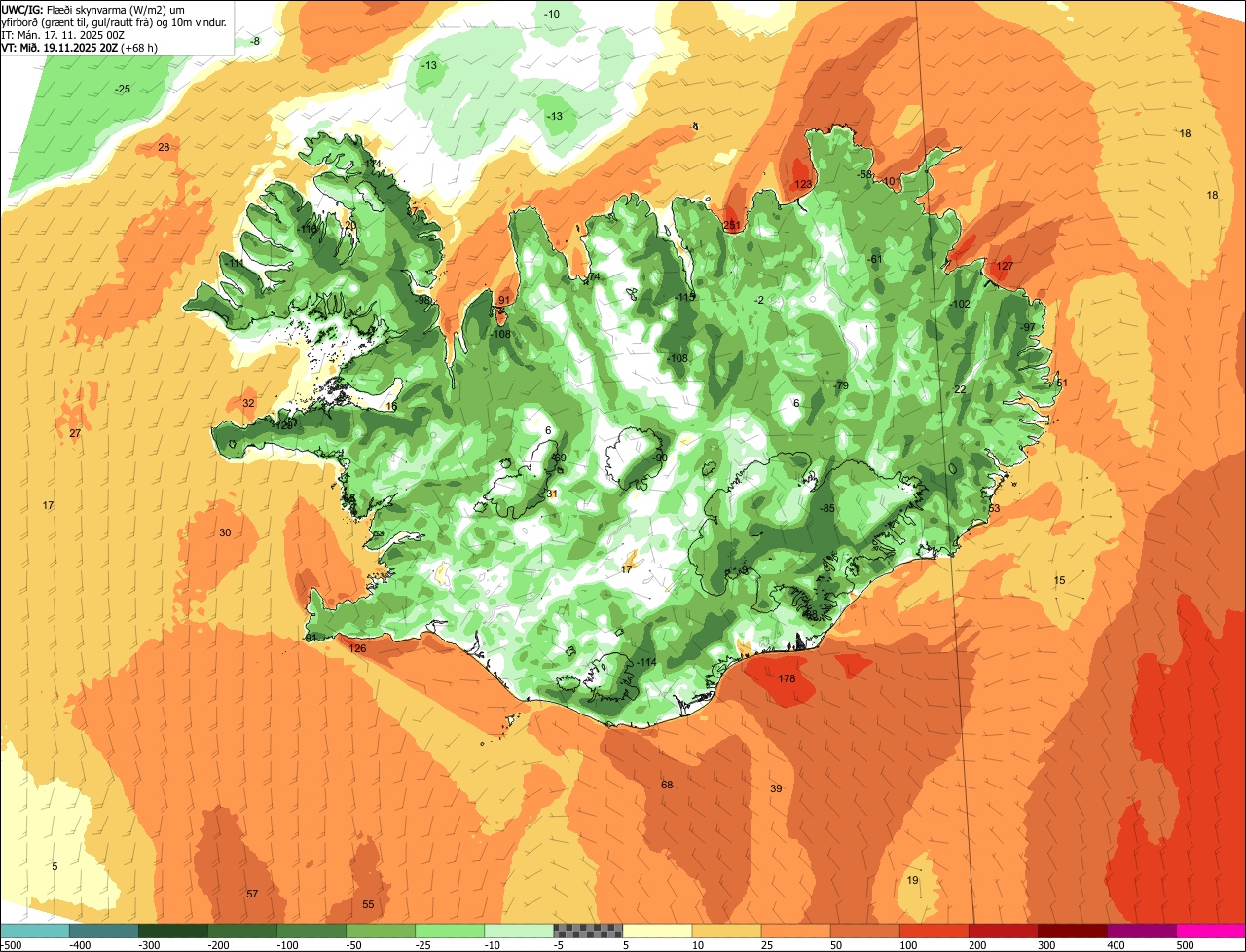The height and width of the screenshot is (952, 1246).
Task: Click the map value 32 off the west coast
Action: (x=248, y=403)
